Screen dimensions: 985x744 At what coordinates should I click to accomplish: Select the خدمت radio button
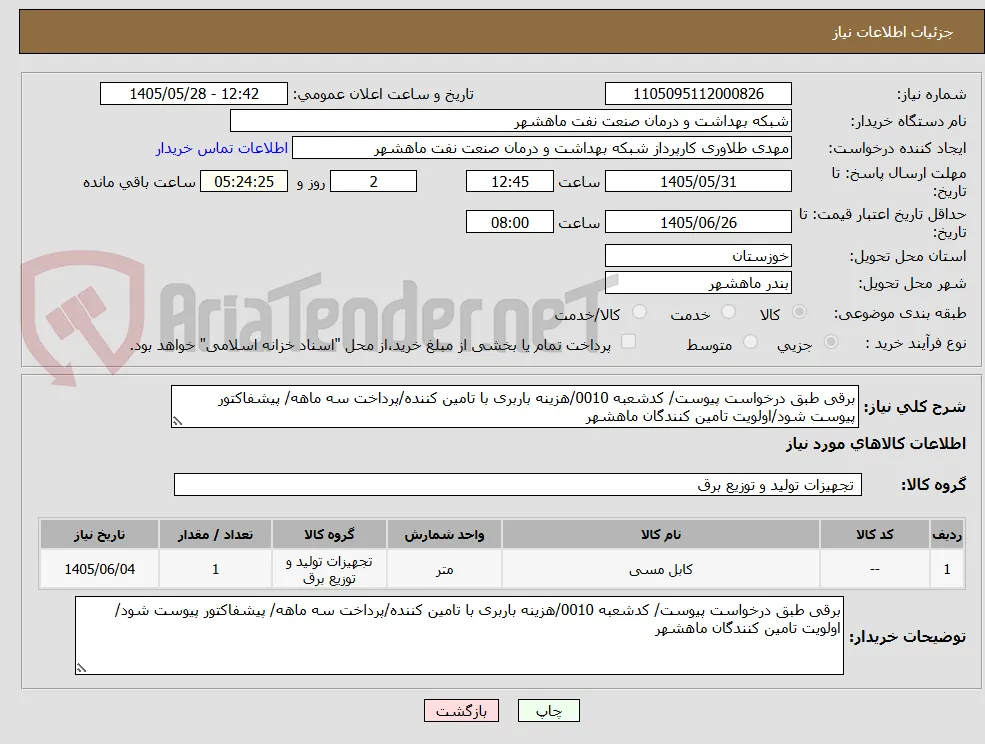(x=728, y=312)
